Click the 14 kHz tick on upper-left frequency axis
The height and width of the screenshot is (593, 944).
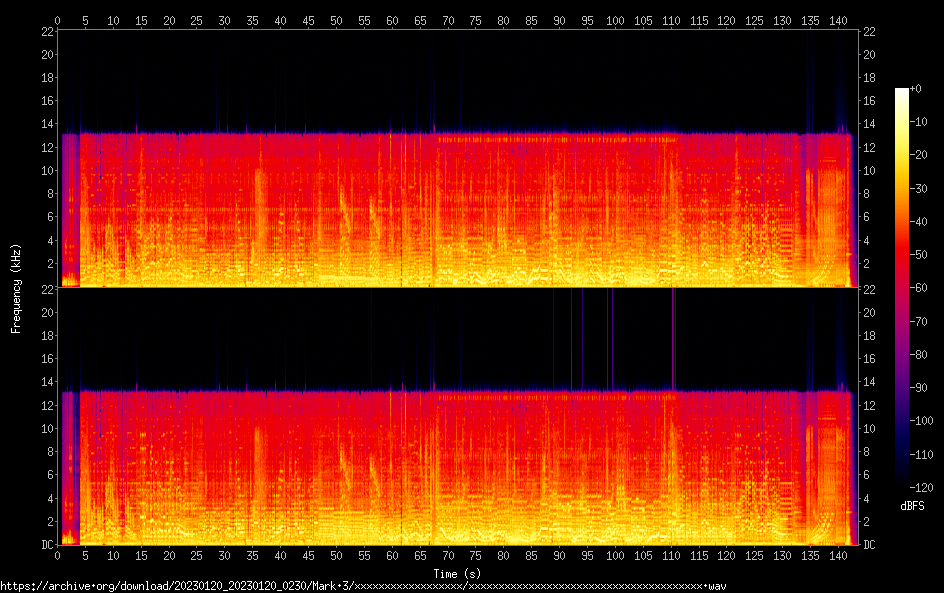point(48,124)
